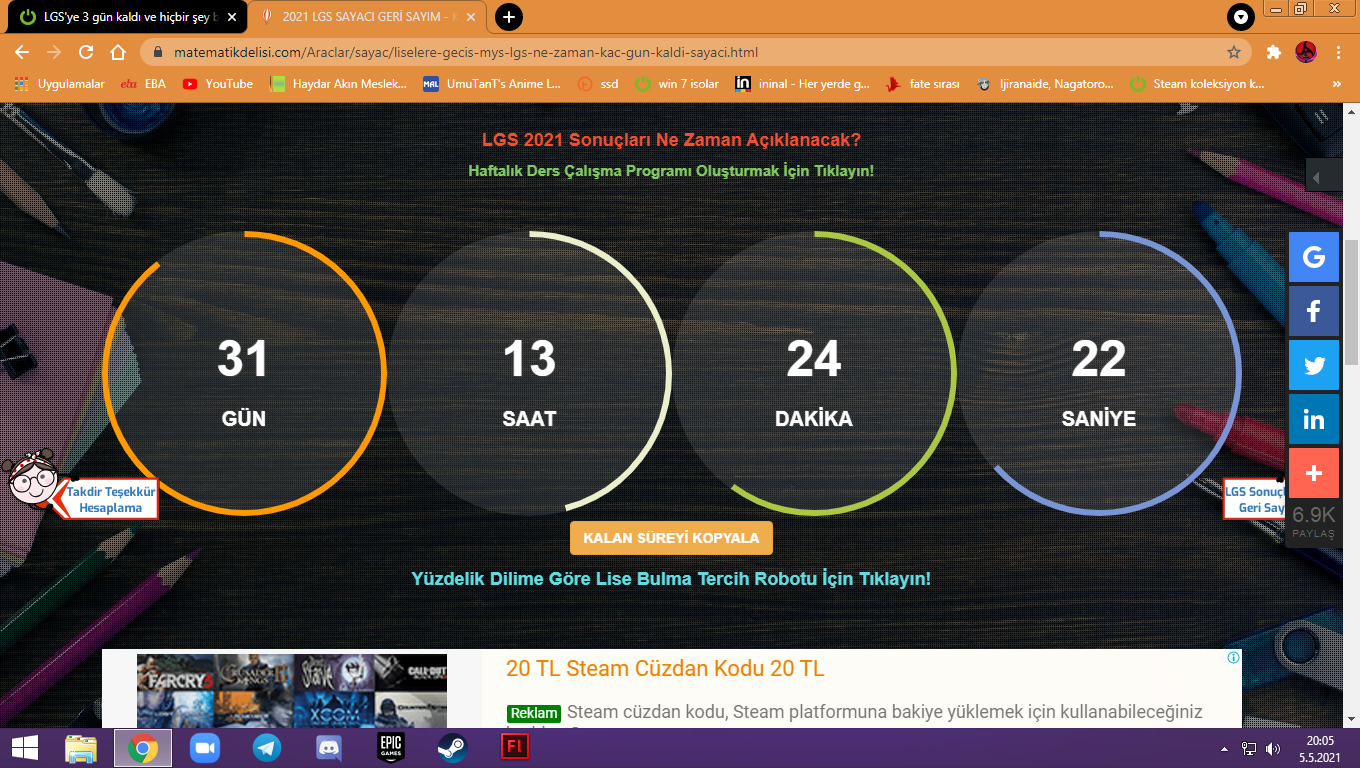The image size is (1360, 768).
Task: Open EBA bookmark
Action: 143,84
